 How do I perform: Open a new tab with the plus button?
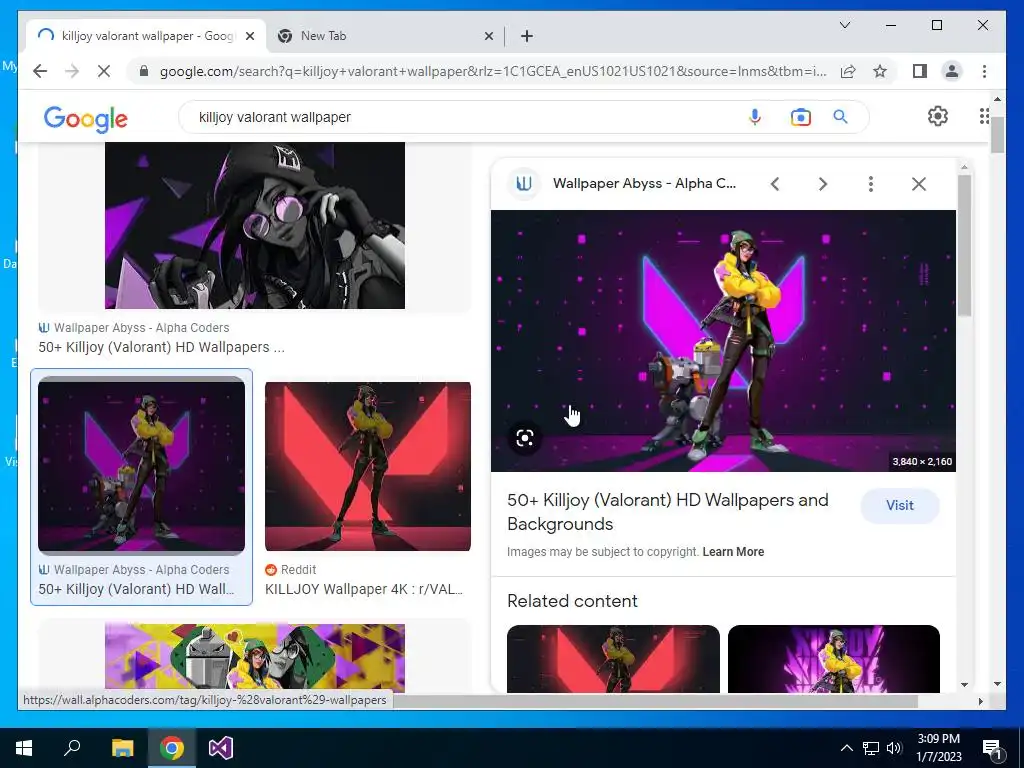(x=527, y=36)
